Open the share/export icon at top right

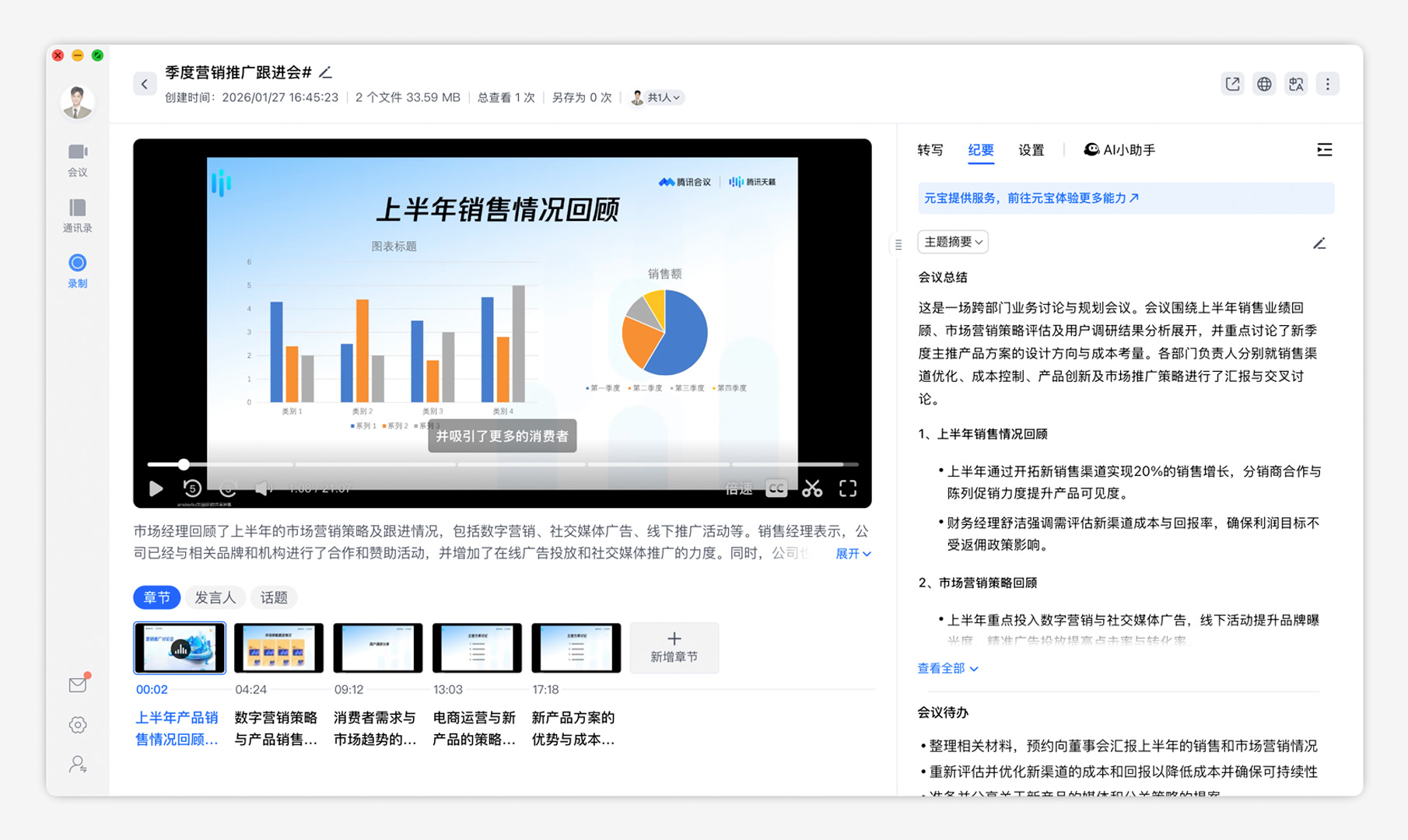[1232, 84]
